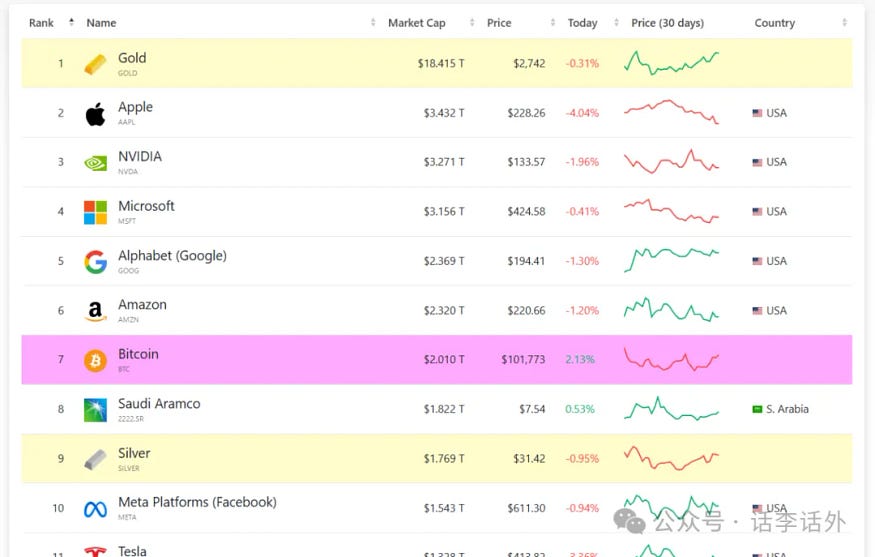Click the $7.54 Saudi Aramco price
Image resolution: width=875 pixels, height=557 pixels.
tap(532, 409)
